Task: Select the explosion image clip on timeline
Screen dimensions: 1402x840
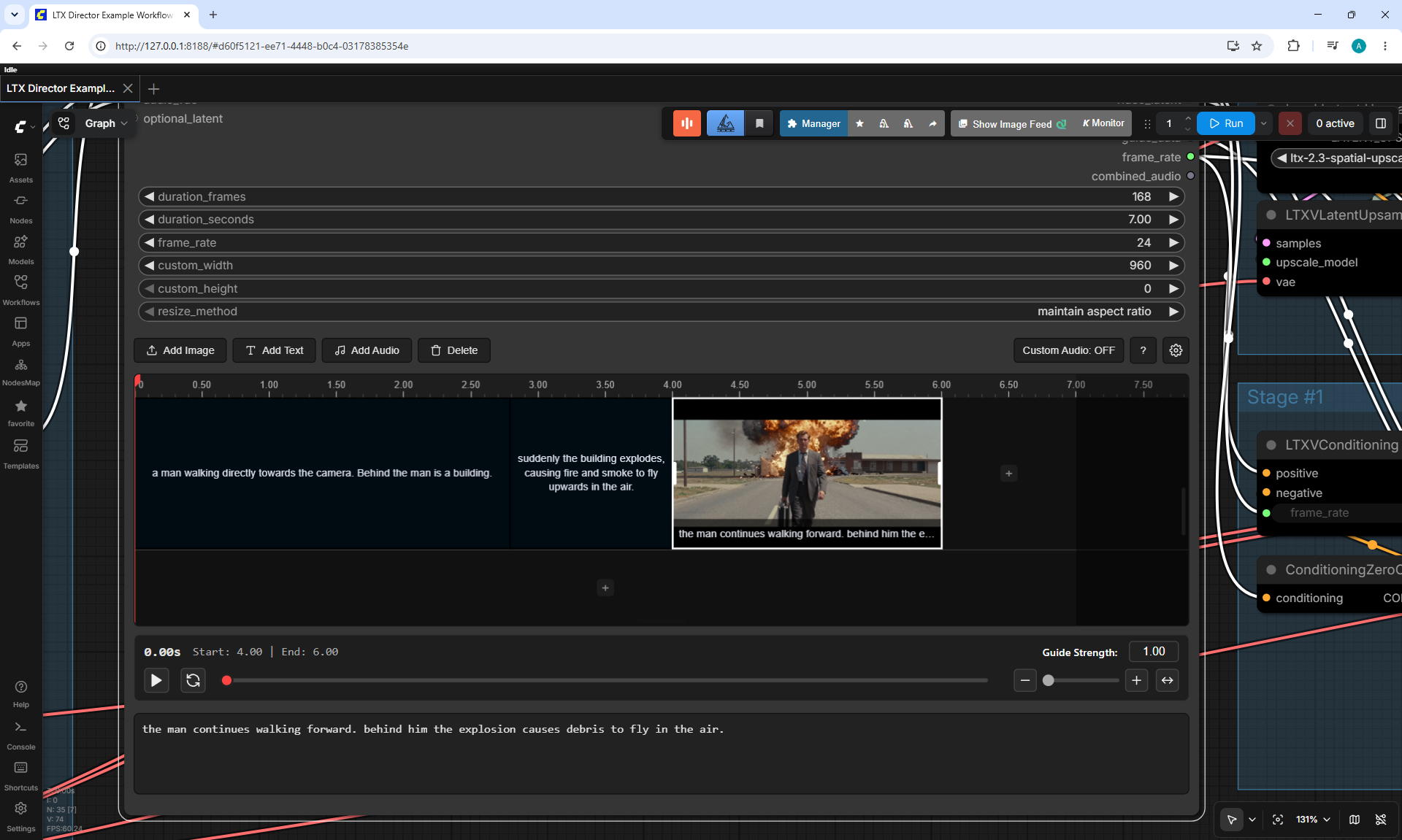Action: (807, 473)
